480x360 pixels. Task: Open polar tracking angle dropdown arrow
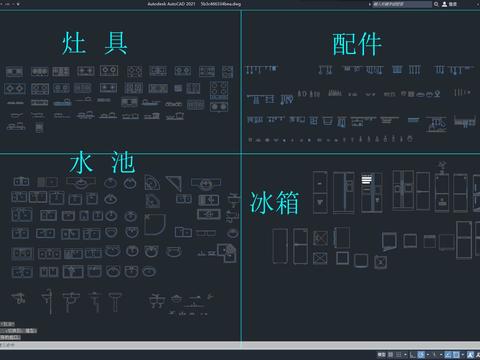point(428,355)
